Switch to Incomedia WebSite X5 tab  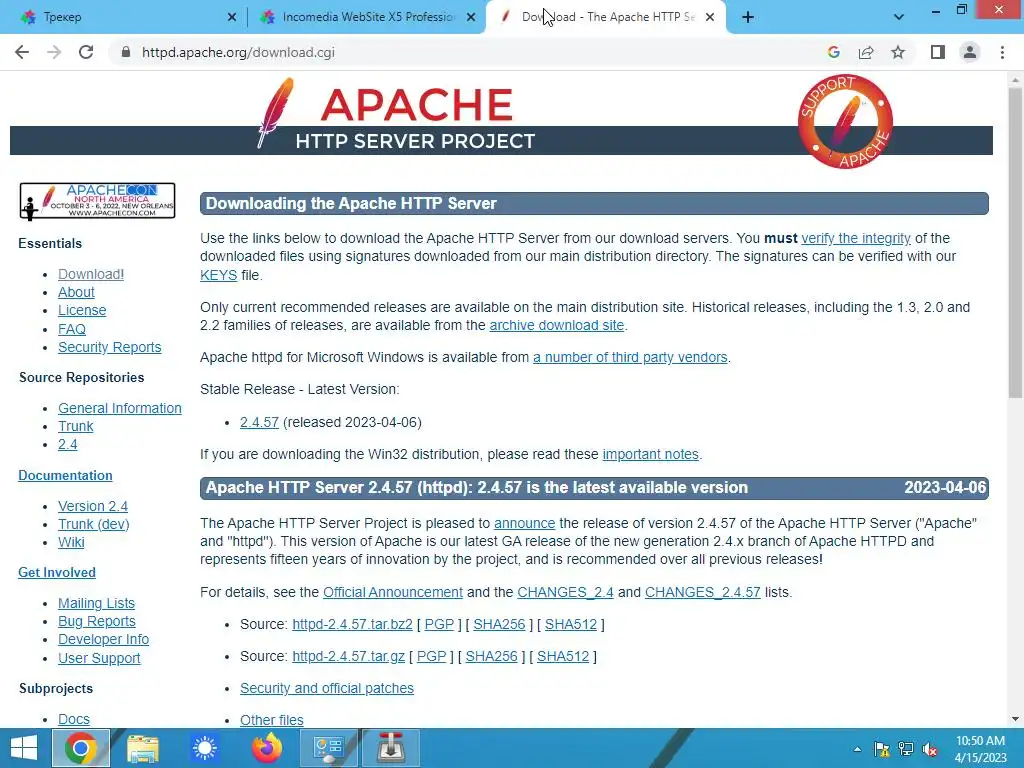pyautogui.click(x=366, y=17)
